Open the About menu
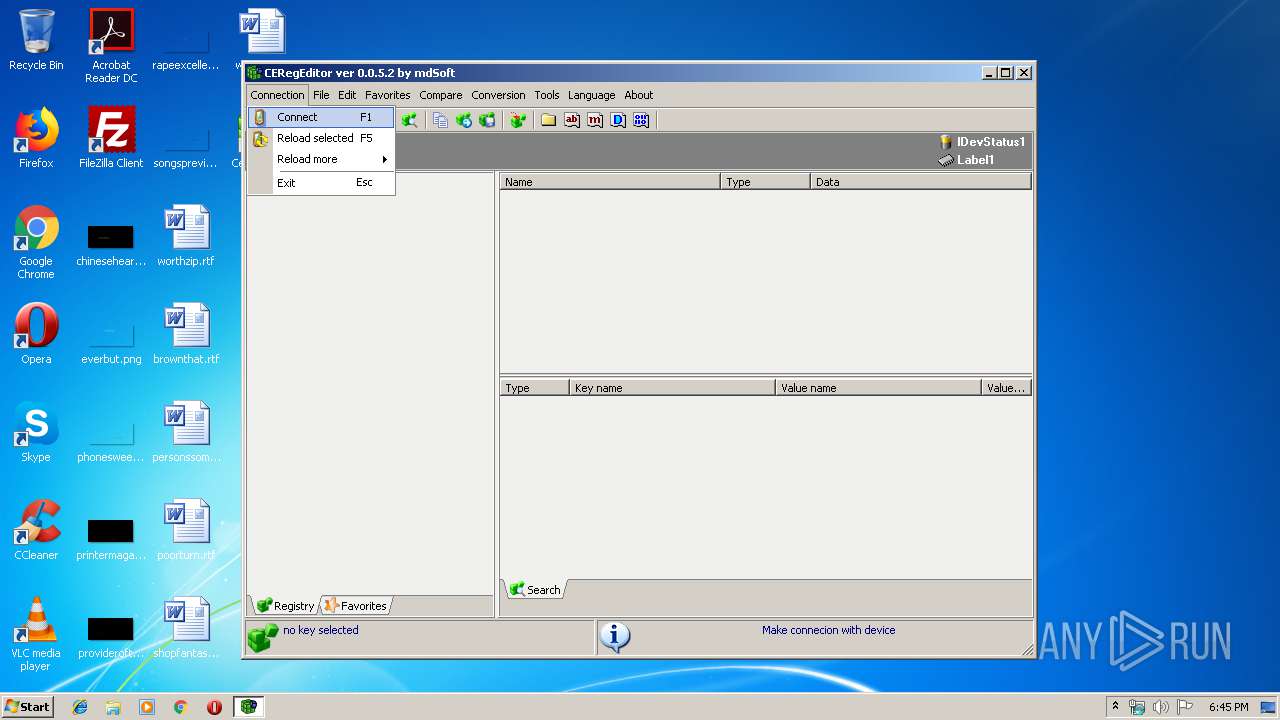Image resolution: width=1280 pixels, height=720 pixels. click(x=639, y=95)
